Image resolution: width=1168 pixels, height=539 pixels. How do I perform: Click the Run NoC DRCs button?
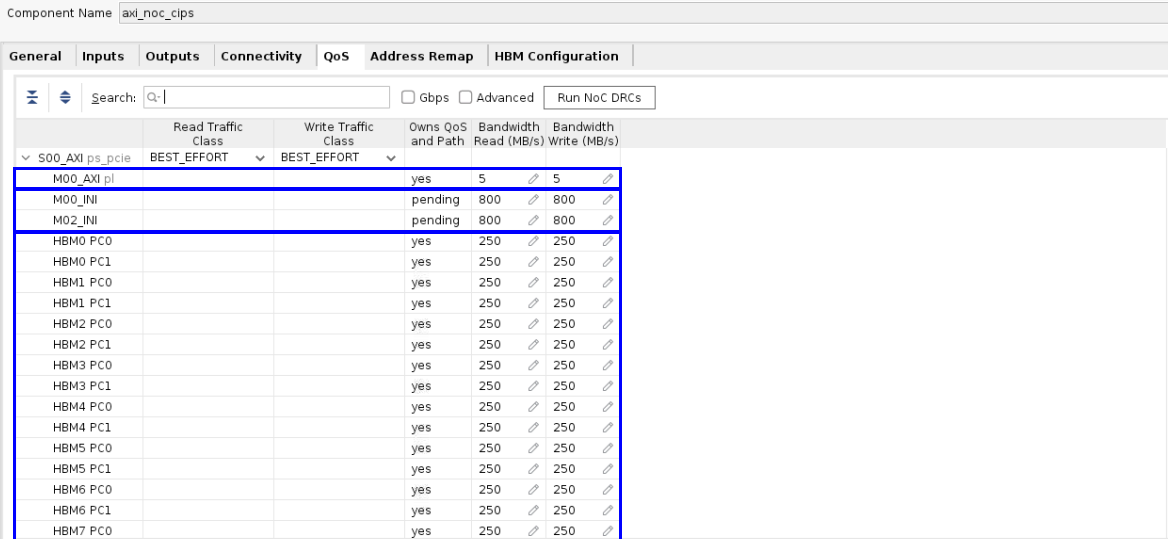[598, 97]
